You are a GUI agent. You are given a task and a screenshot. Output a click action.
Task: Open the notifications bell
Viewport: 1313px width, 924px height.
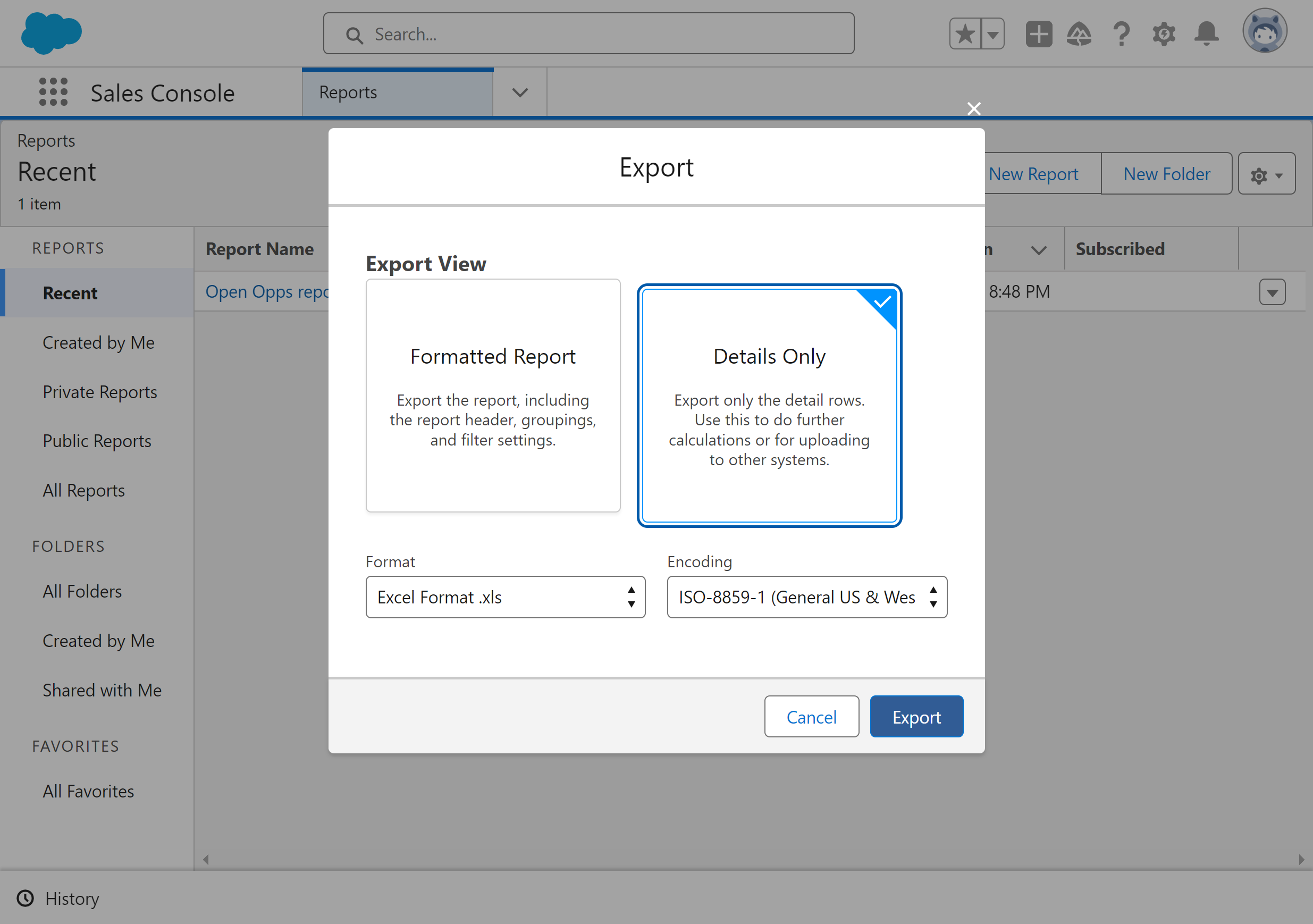click(1207, 35)
